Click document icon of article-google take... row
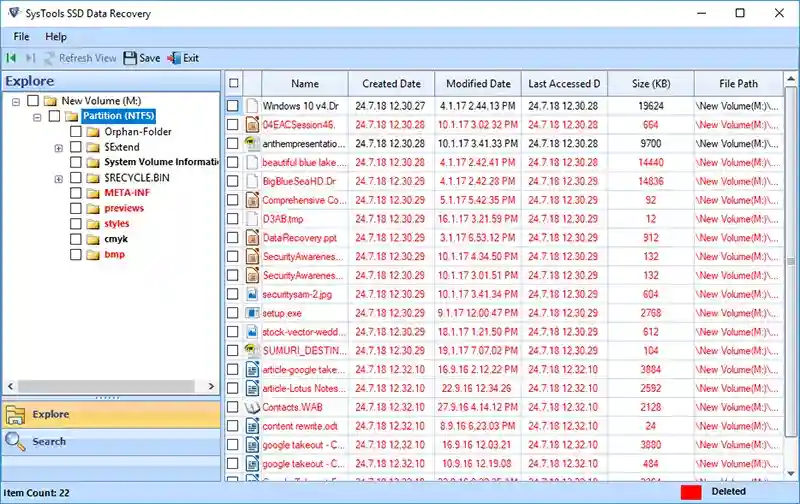This screenshot has width=800, height=504. [x=252, y=369]
